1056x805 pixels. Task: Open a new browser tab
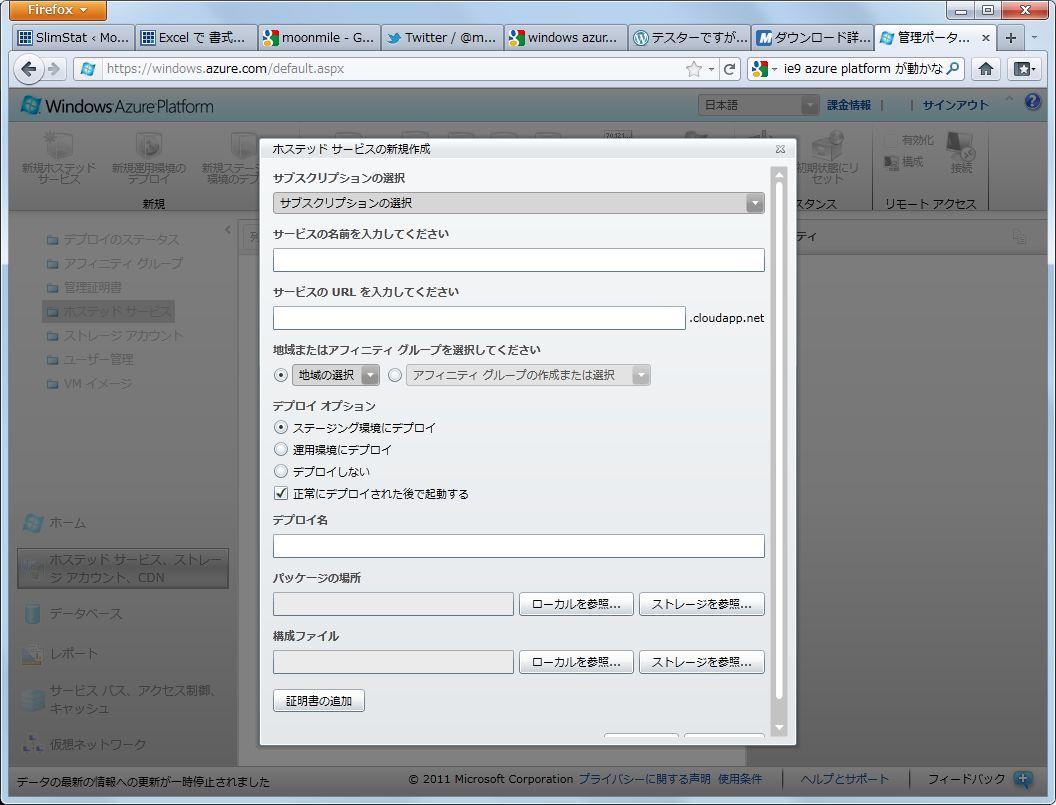pyautogui.click(x=1010, y=38)
